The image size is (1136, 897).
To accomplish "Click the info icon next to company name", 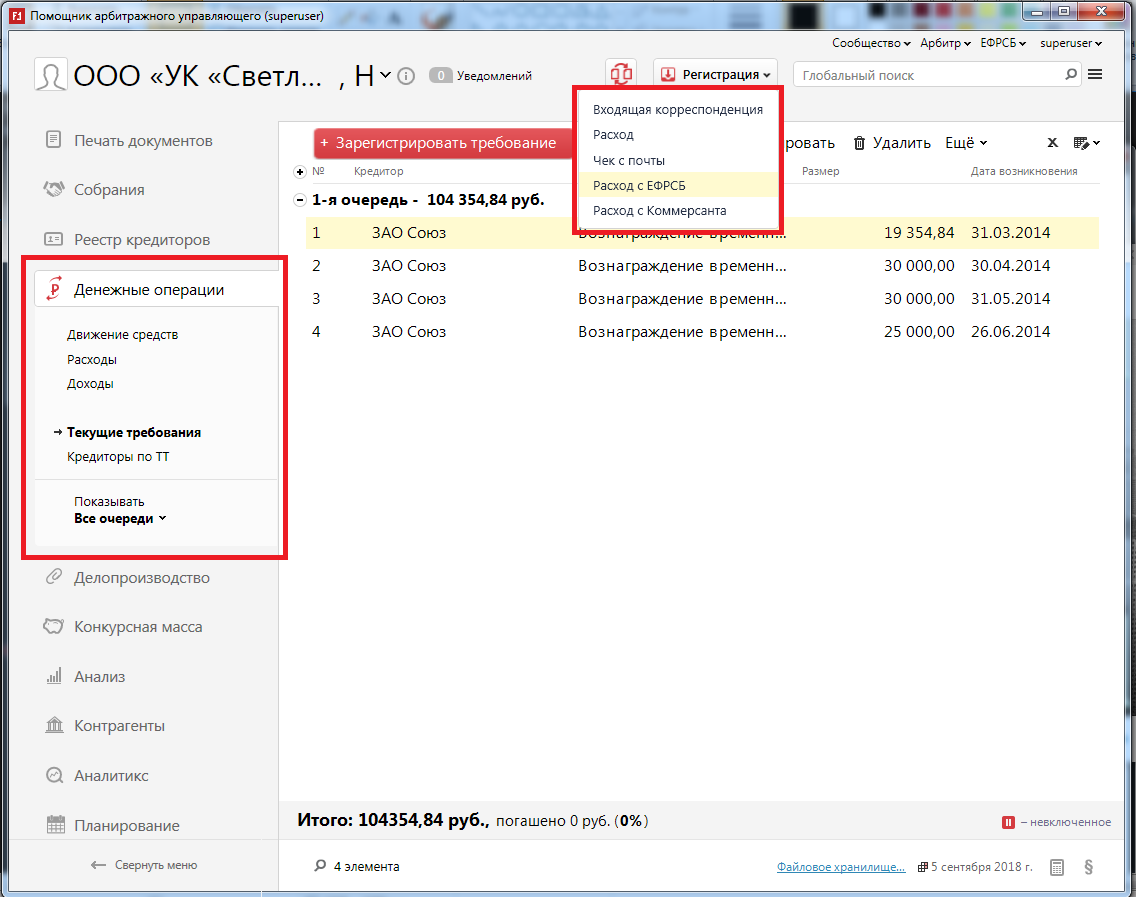I will tap(406, 76).
